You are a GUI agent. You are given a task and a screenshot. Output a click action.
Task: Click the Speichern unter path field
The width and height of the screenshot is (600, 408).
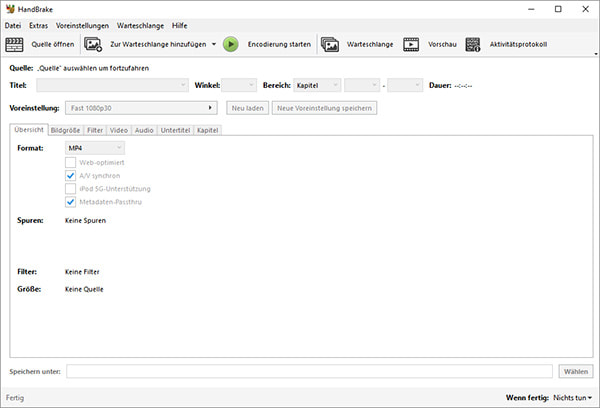click(x=309, y=371)
